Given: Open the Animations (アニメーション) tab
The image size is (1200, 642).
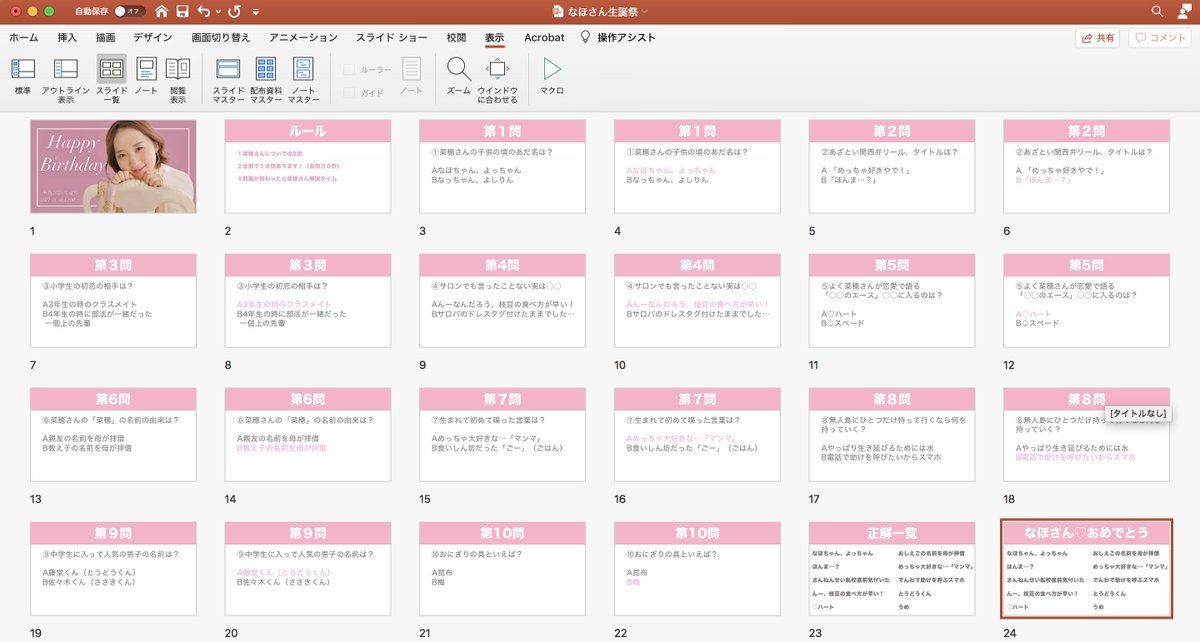Looking at the screenshot, I should pos(303,38).
